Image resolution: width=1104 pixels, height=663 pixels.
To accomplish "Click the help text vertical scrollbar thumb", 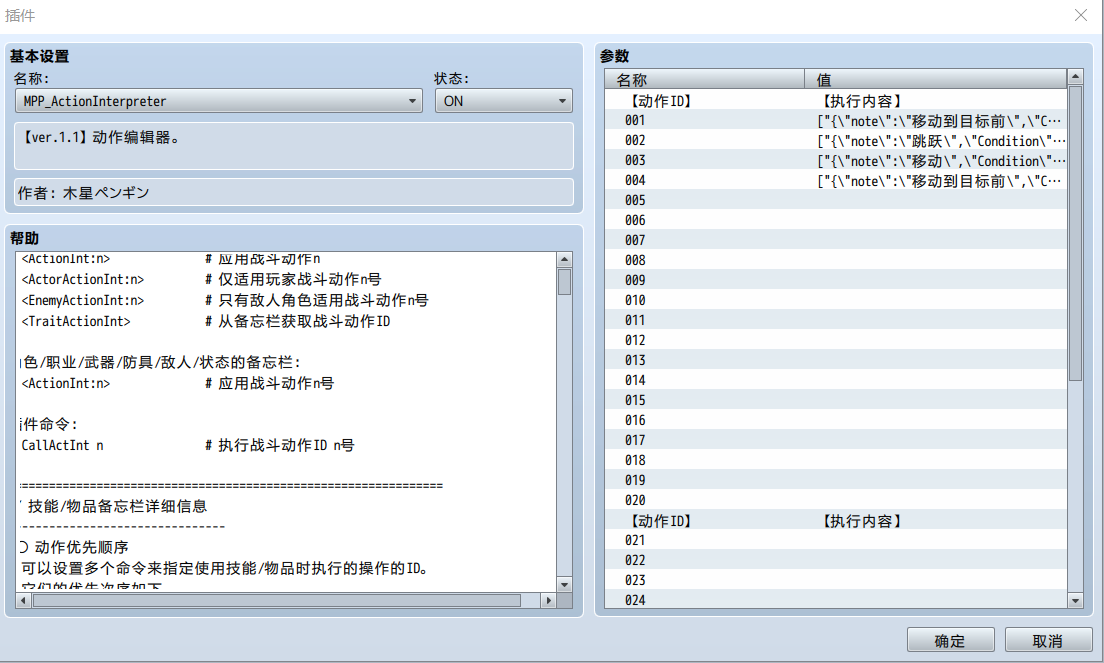I will point(565,282).
